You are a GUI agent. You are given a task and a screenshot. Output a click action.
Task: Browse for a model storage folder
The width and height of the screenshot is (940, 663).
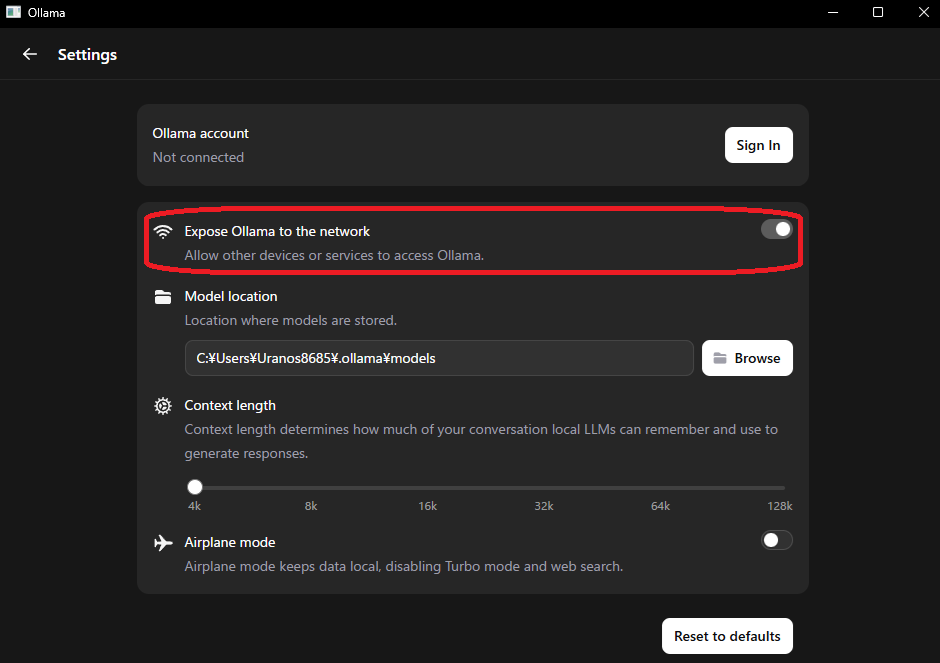747,358
